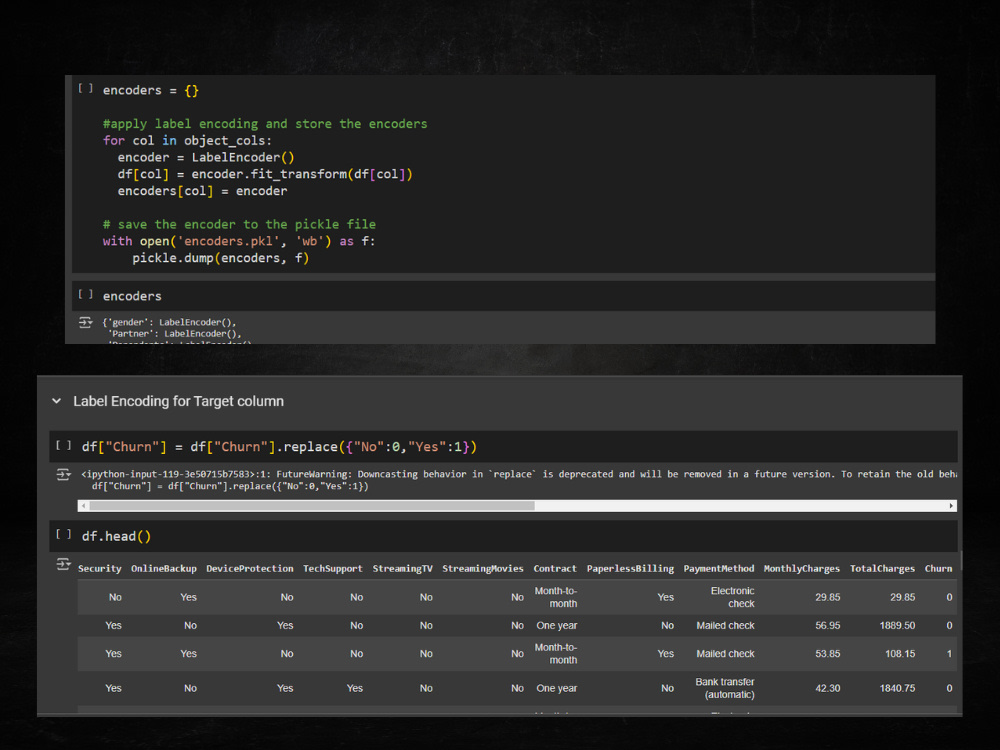Click the TechSupport column header
This screenshot has height=750, width=1000.
click(332, 569)
